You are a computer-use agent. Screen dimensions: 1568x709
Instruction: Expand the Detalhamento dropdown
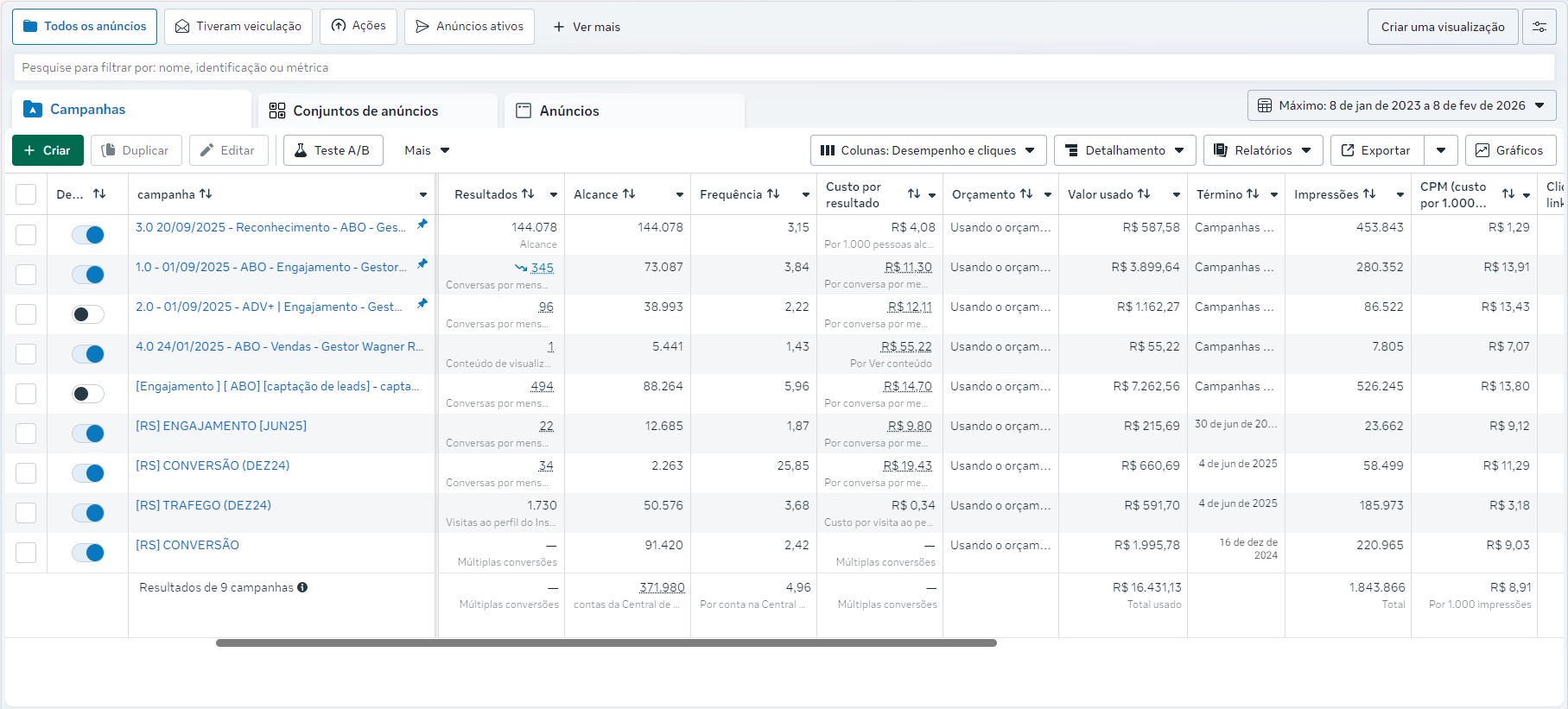(1125, 150)
